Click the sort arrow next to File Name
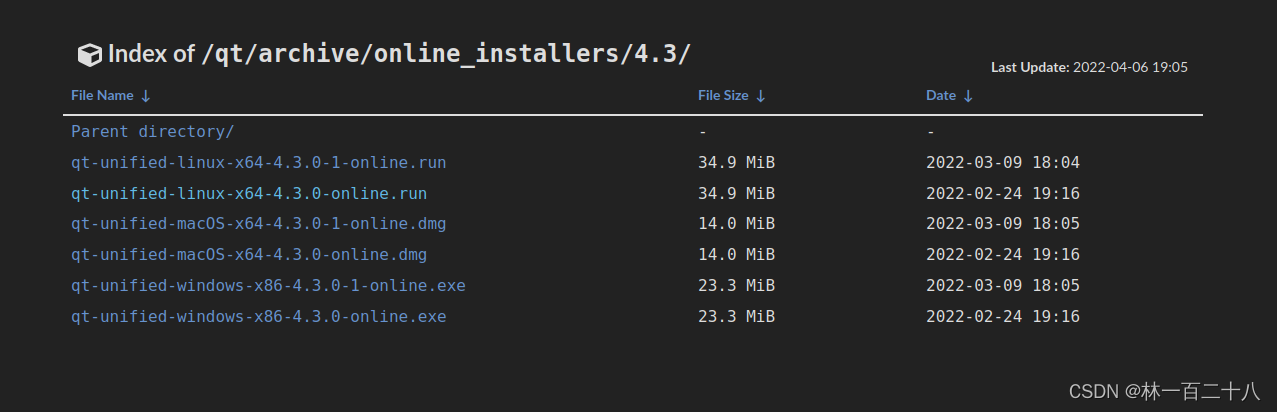The width and height of the screenshot is (1277, 412). point(146,96)
